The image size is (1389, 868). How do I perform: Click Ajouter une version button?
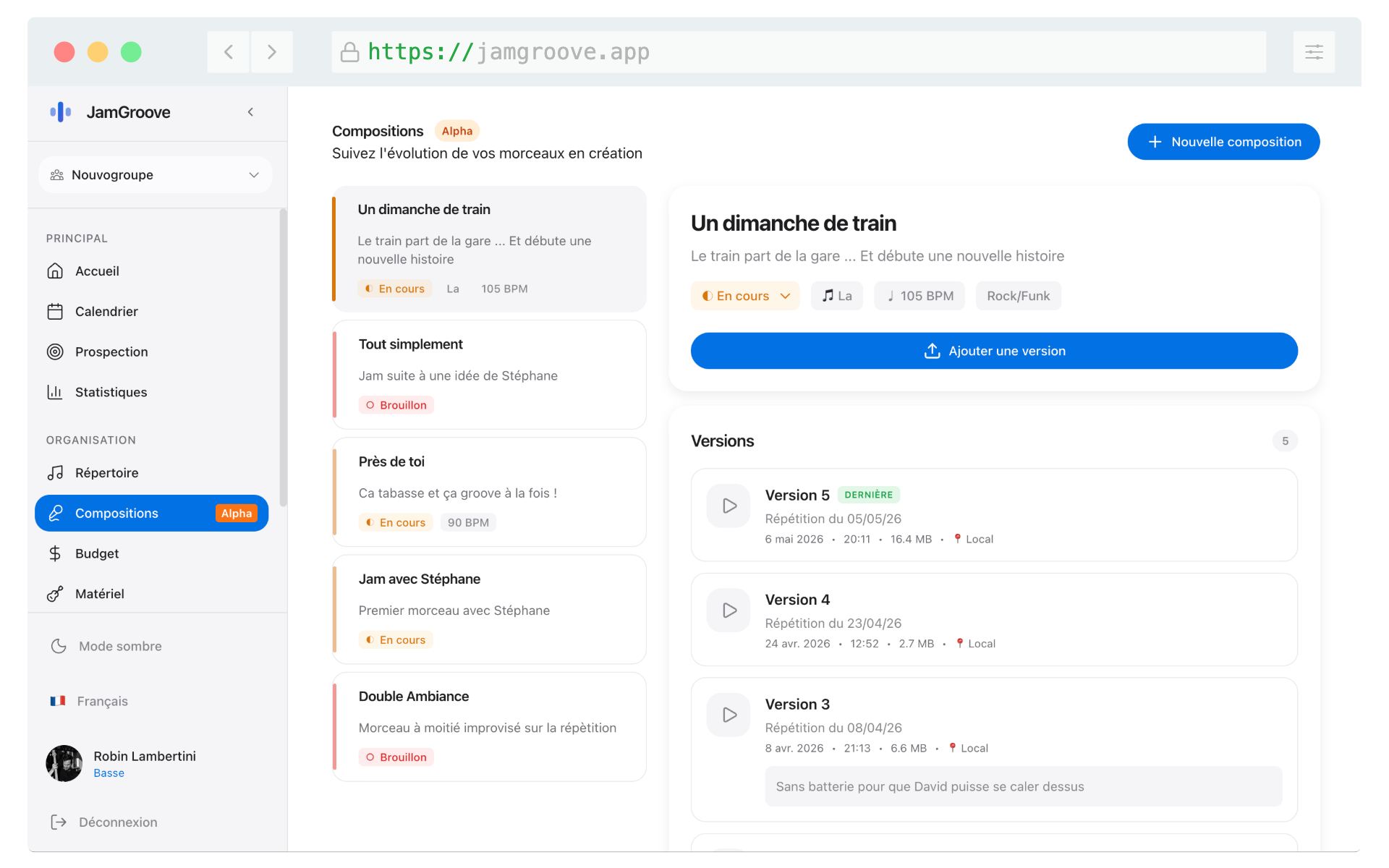pos(994,351)
